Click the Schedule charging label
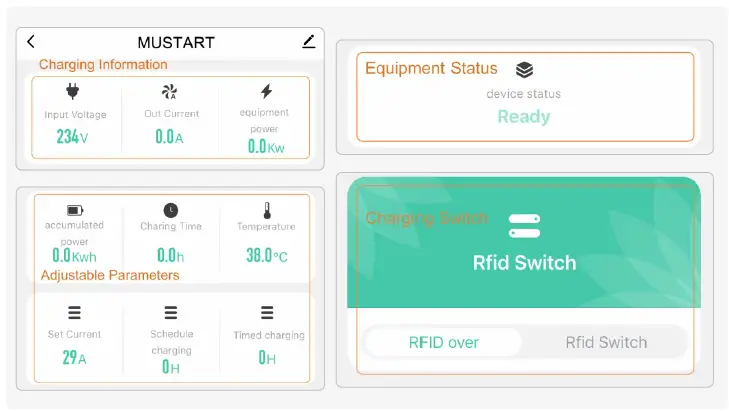This screenshot has width=729, height=411. [x=172, y=342]
